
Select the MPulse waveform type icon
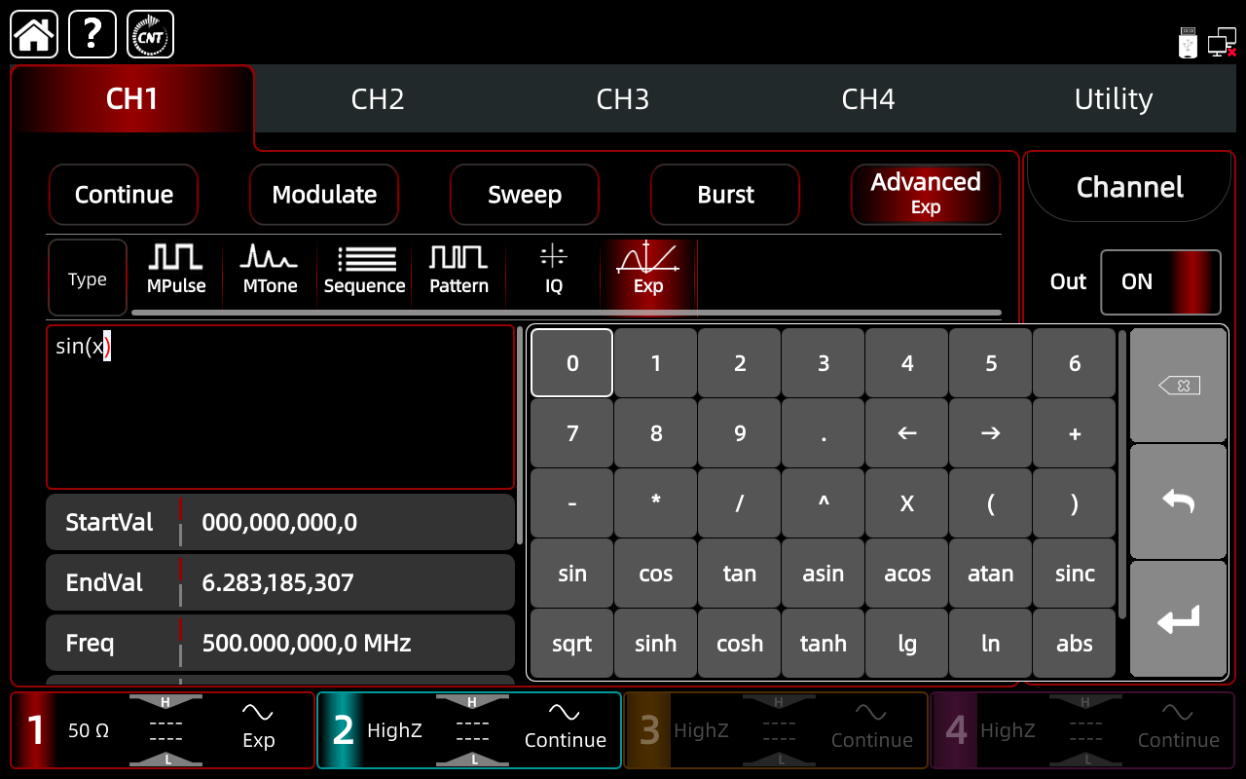pyautogui.click(x=176, y=270)
